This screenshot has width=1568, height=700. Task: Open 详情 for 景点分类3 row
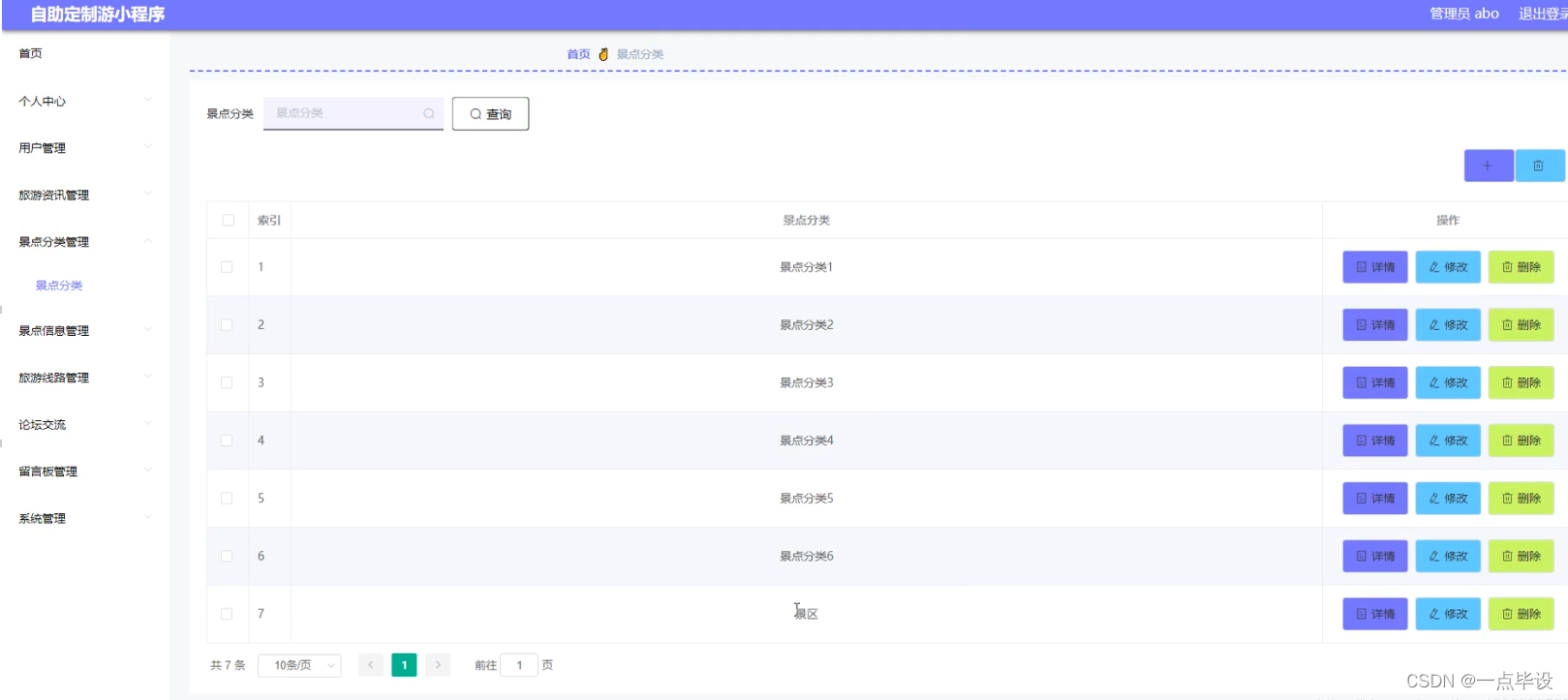click(x=1374, y=382)
